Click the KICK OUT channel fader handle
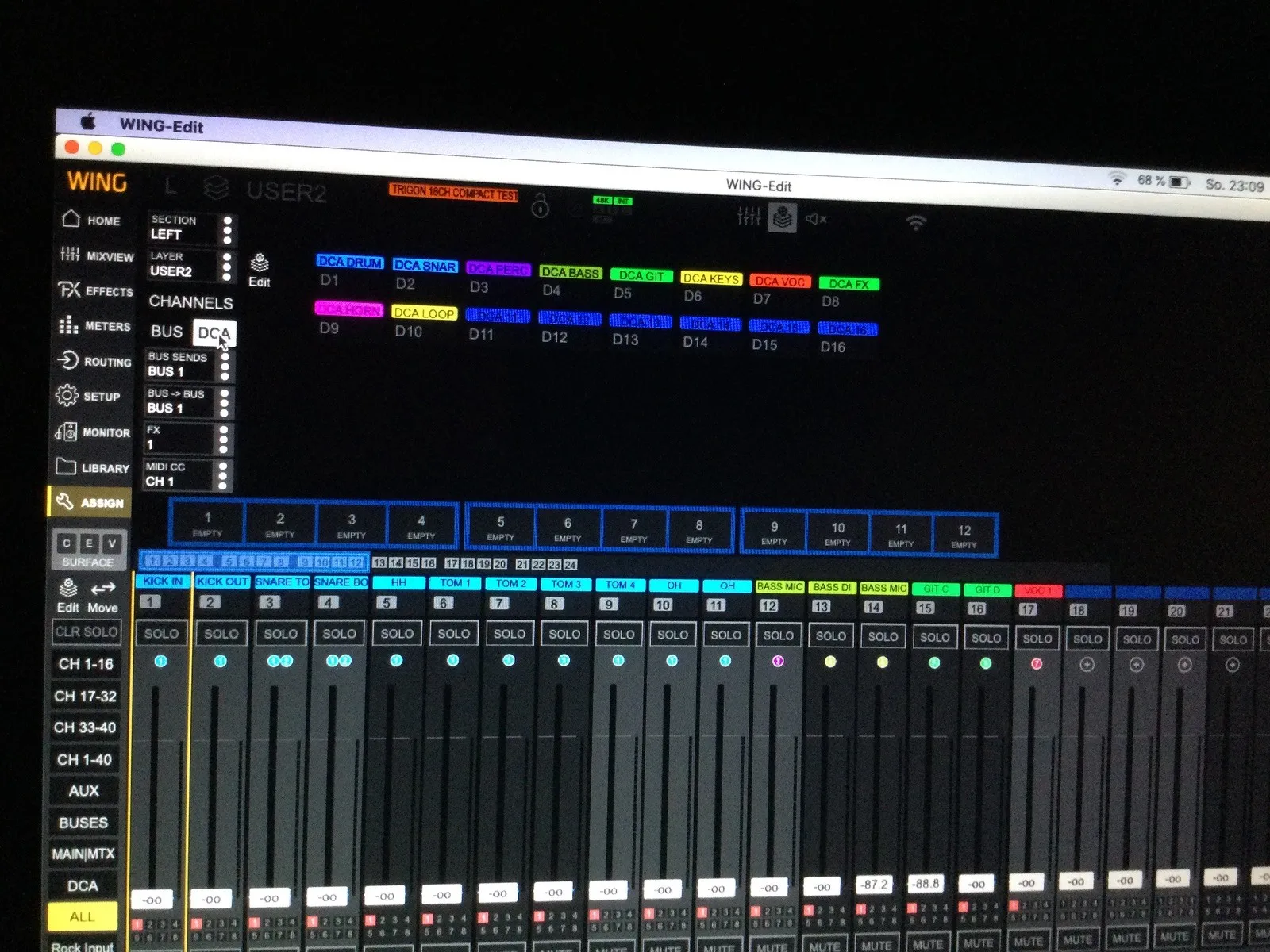The image size is (1270, 952). pos(211,899)
